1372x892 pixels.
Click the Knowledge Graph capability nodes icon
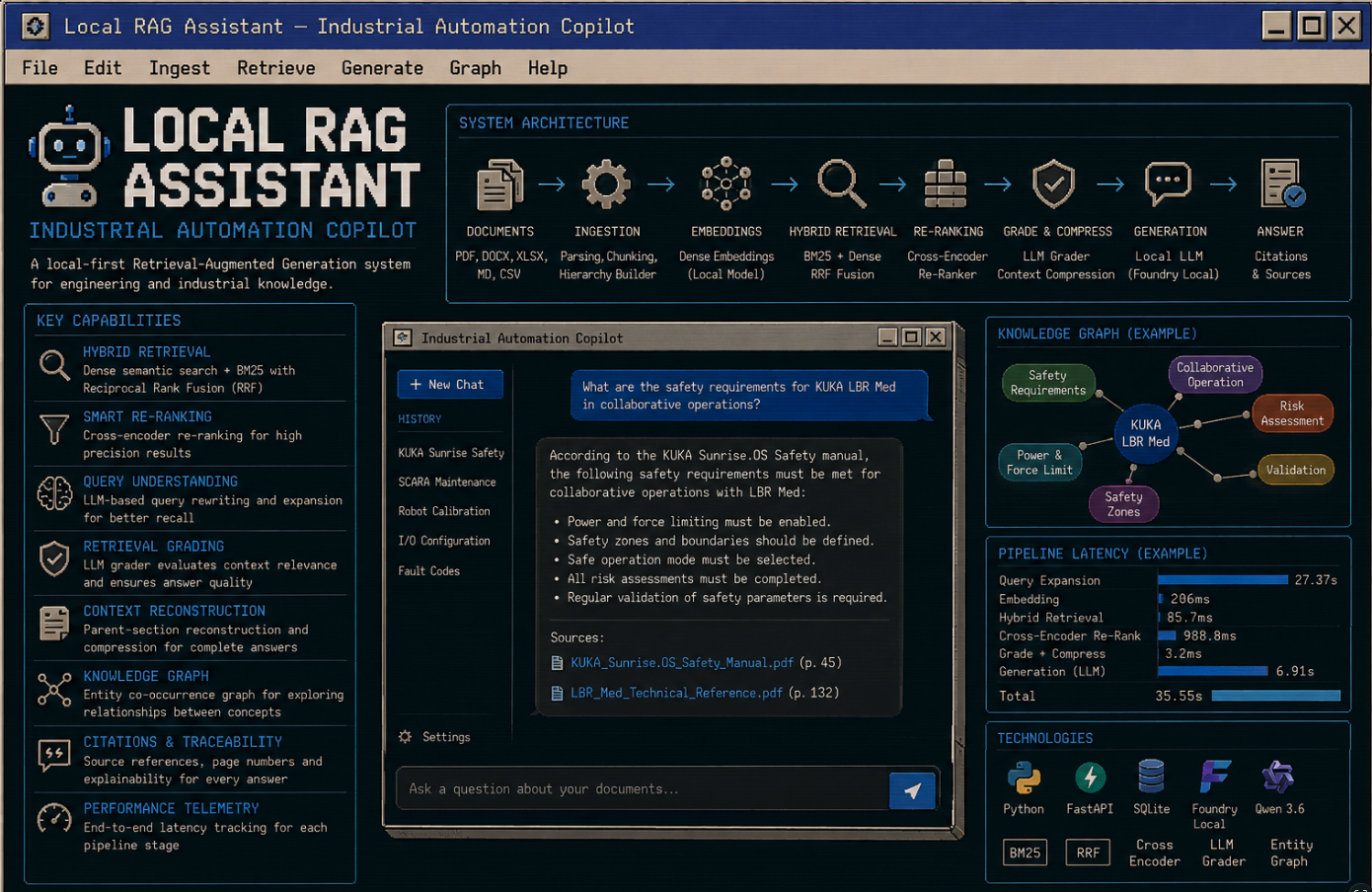(x=54, y=689)
